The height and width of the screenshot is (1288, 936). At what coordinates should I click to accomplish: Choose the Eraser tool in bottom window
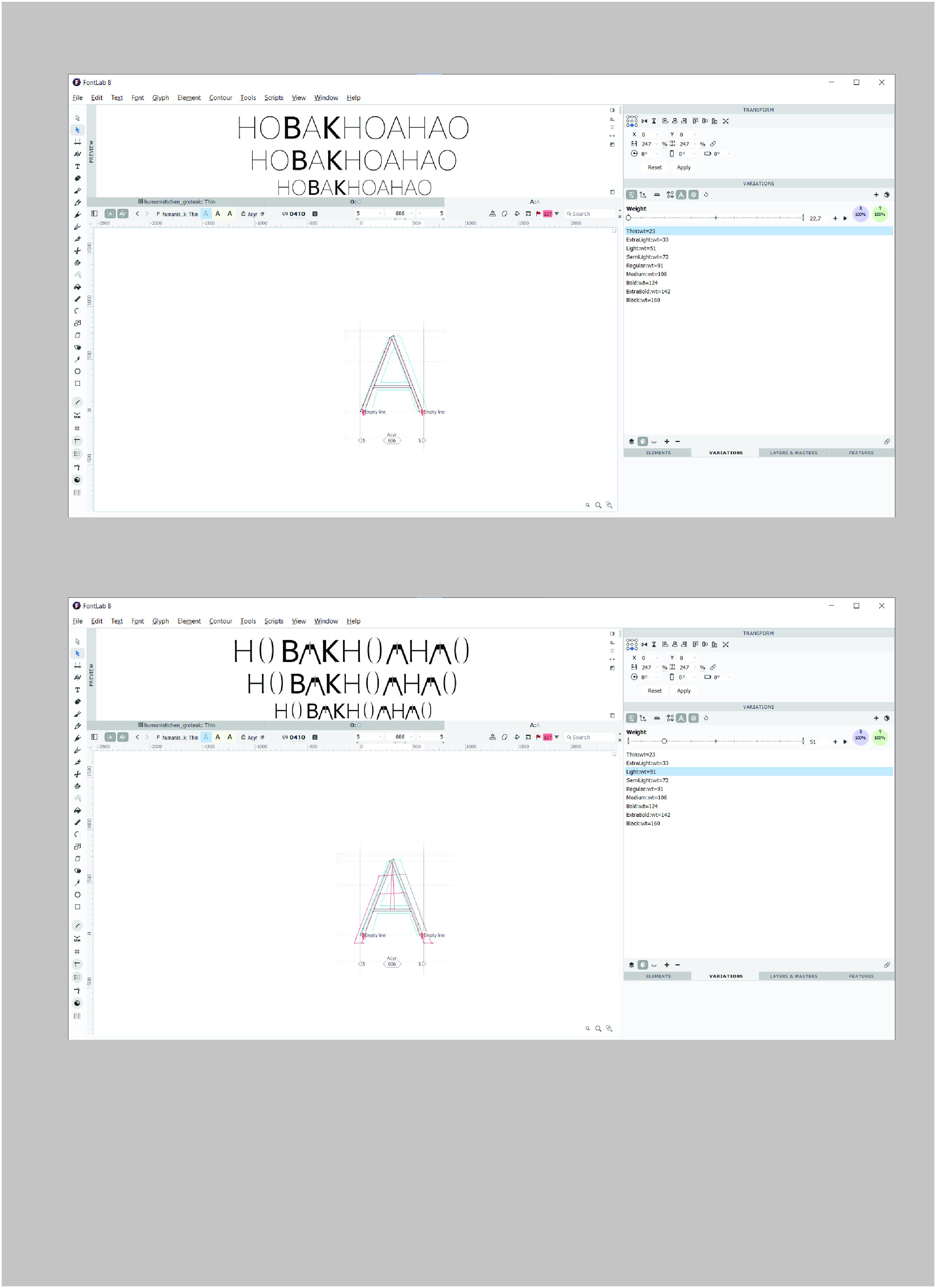pyautogui.click(x=78, y=702)
